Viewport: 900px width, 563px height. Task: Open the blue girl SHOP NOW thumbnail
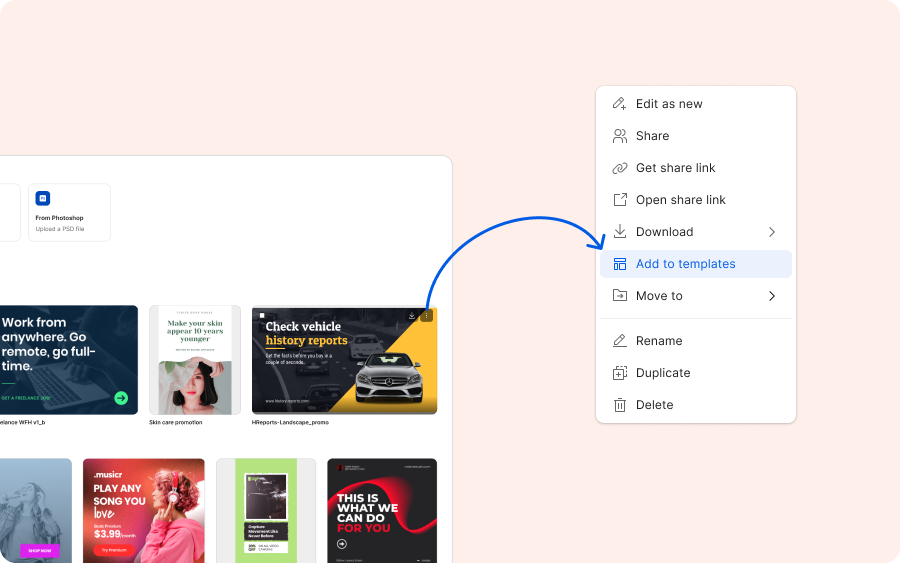36,511
